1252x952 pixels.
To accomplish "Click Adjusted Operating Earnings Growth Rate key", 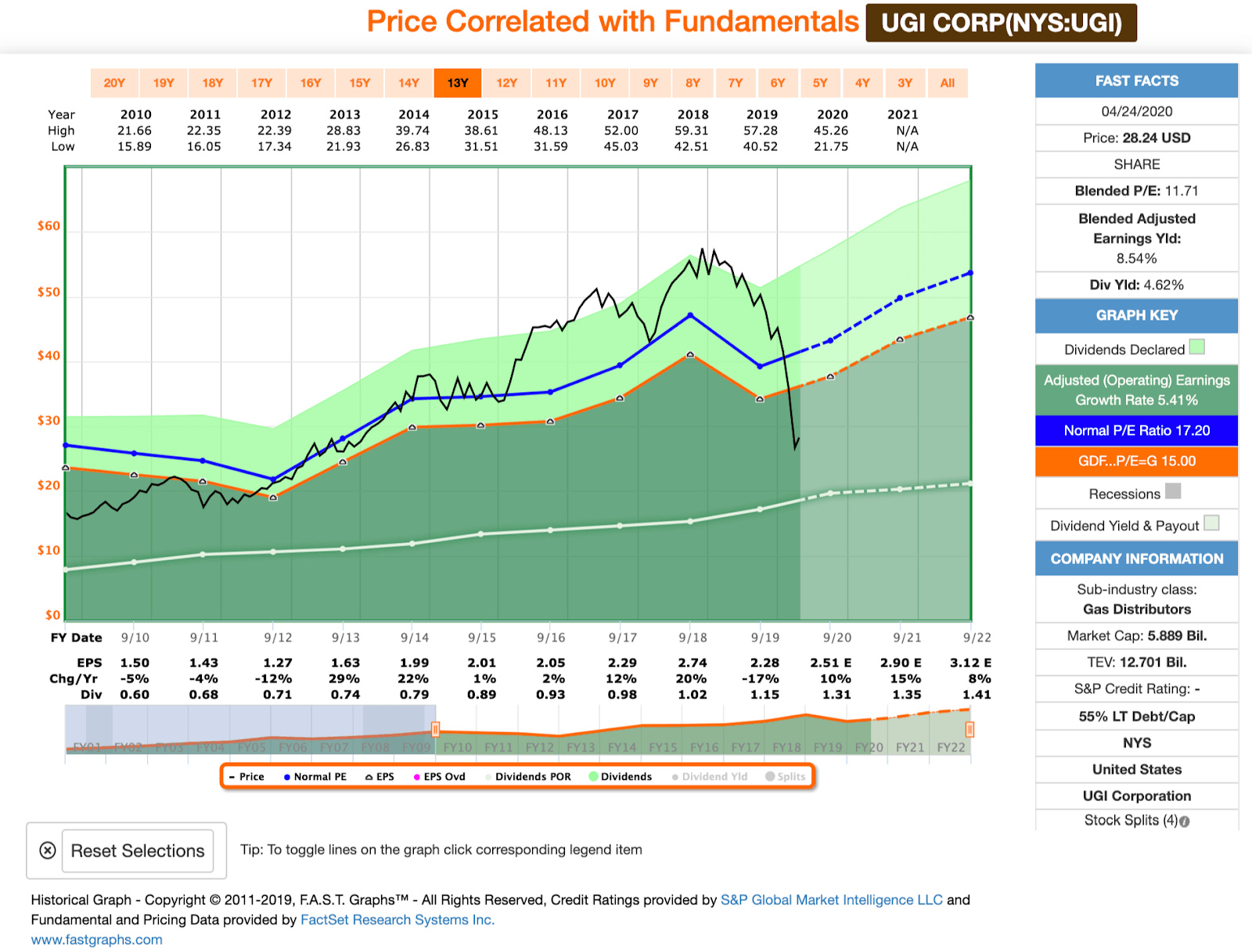I will tap(1136, 390).
